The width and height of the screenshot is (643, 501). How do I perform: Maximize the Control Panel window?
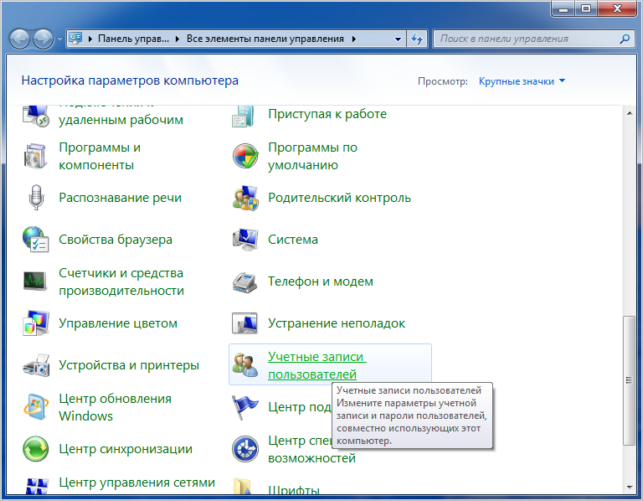[x=587, y=8]
